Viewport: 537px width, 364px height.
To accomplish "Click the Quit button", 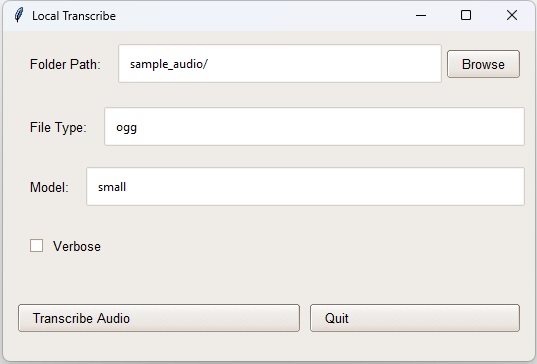I will click(415, 318).
